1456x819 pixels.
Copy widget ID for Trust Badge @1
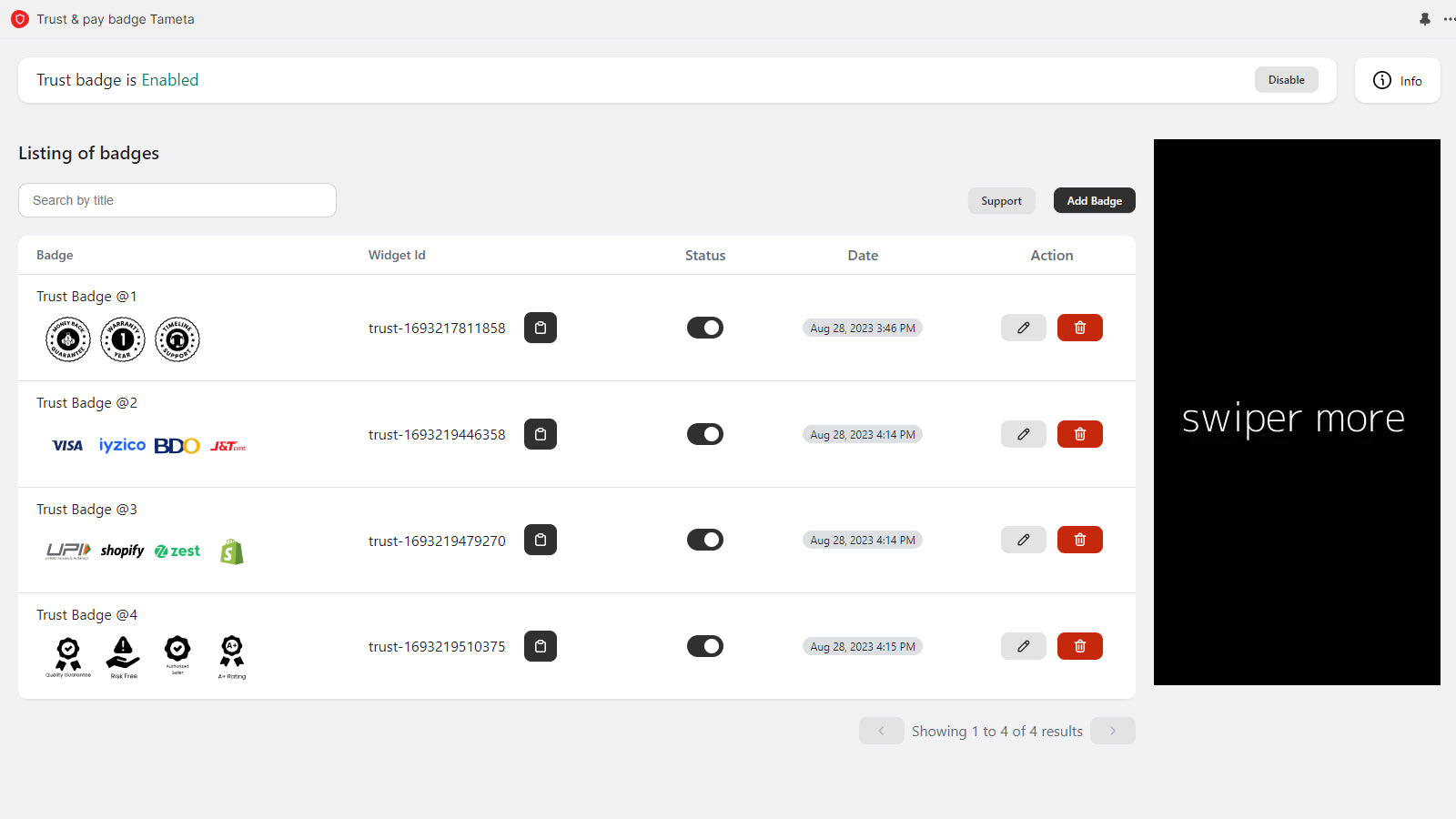[x=540, y=328]
